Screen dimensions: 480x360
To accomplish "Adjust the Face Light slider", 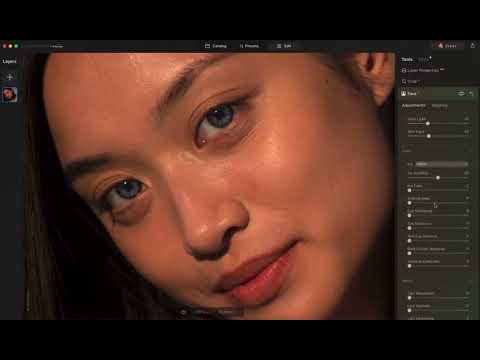I will (x=428, y=124).
